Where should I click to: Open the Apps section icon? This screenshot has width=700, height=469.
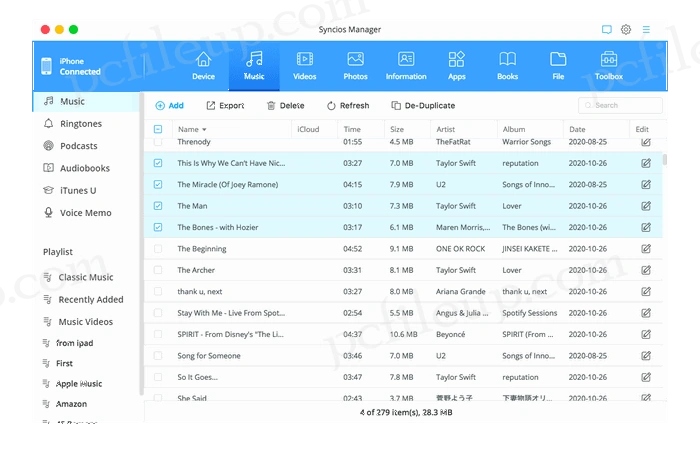(x=456, y=60)
